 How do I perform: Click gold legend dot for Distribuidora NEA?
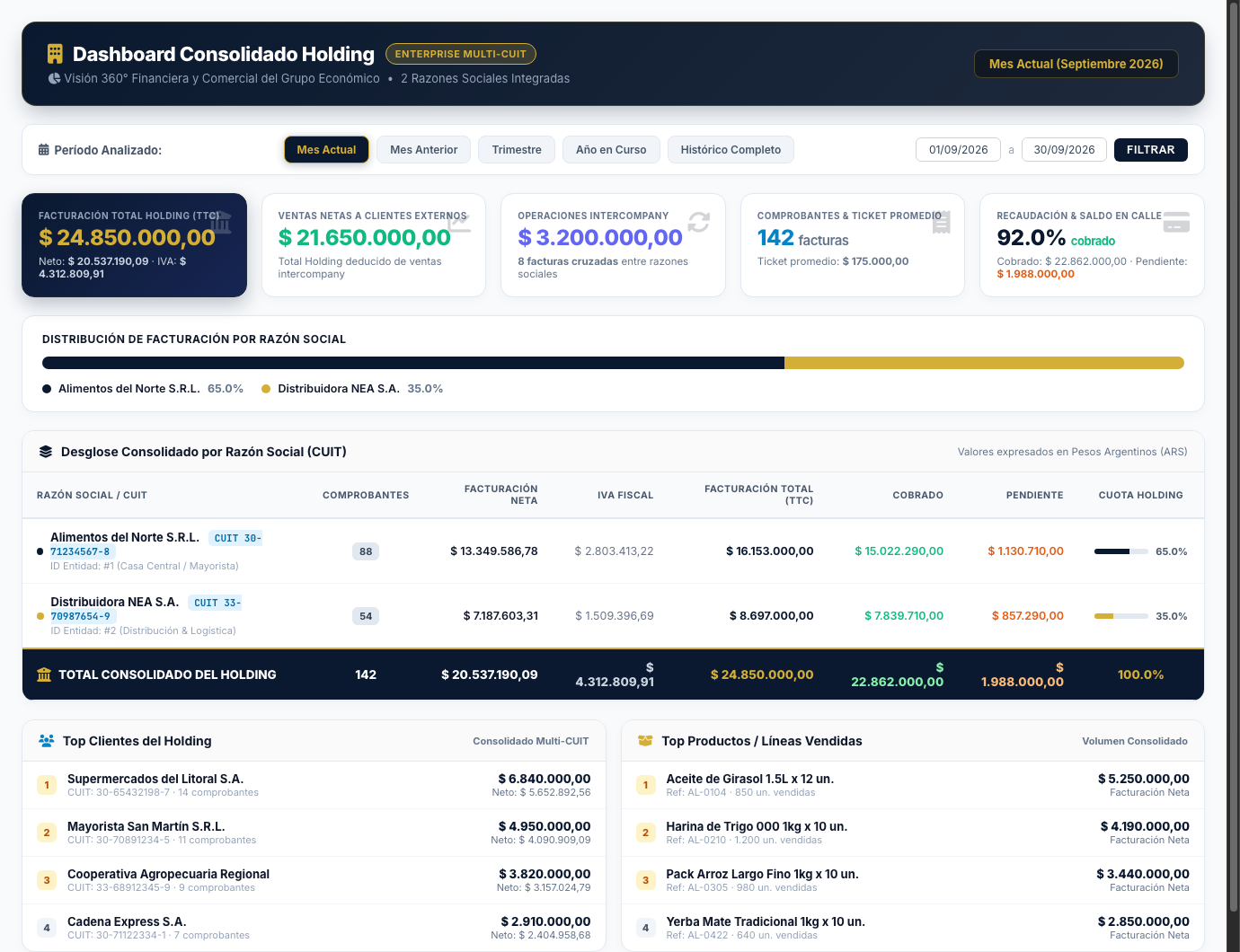point(266,389)
